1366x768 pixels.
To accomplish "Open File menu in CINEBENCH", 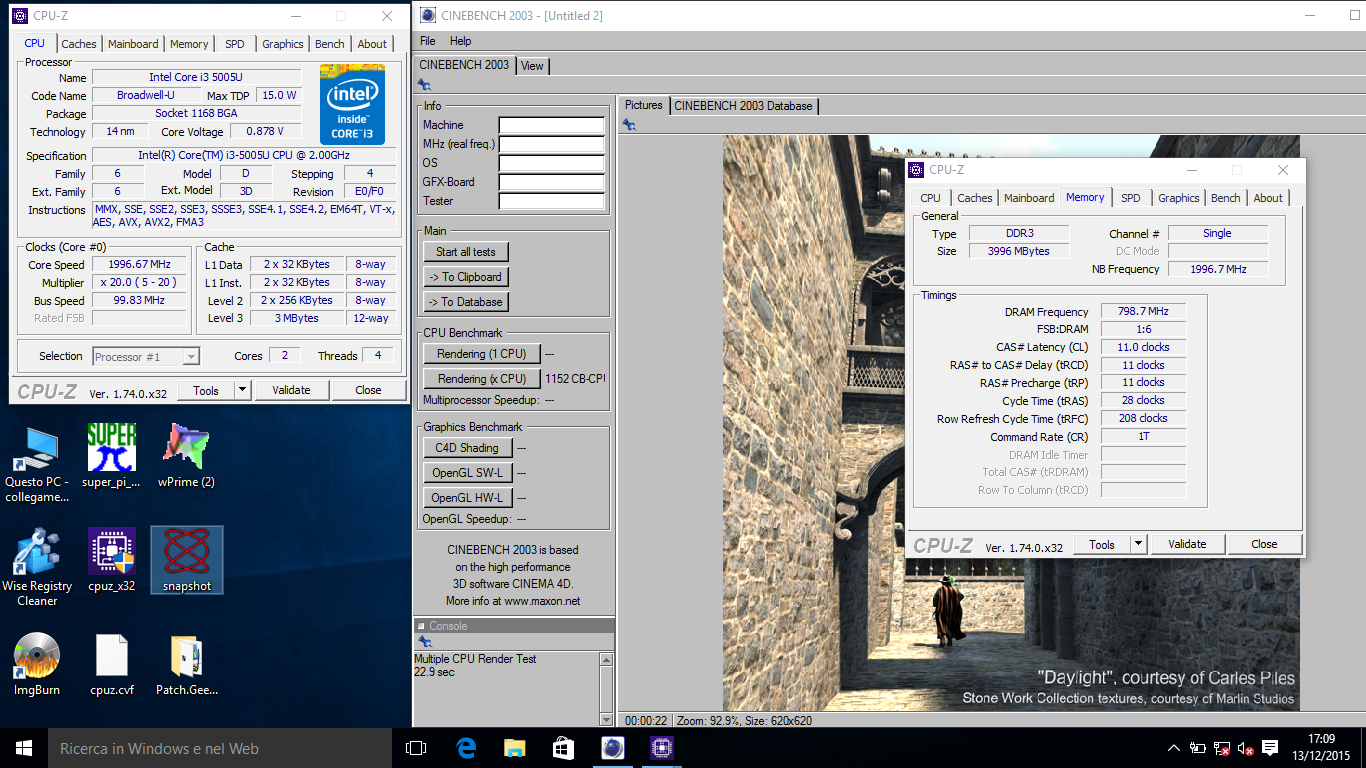I will point(428,41).
